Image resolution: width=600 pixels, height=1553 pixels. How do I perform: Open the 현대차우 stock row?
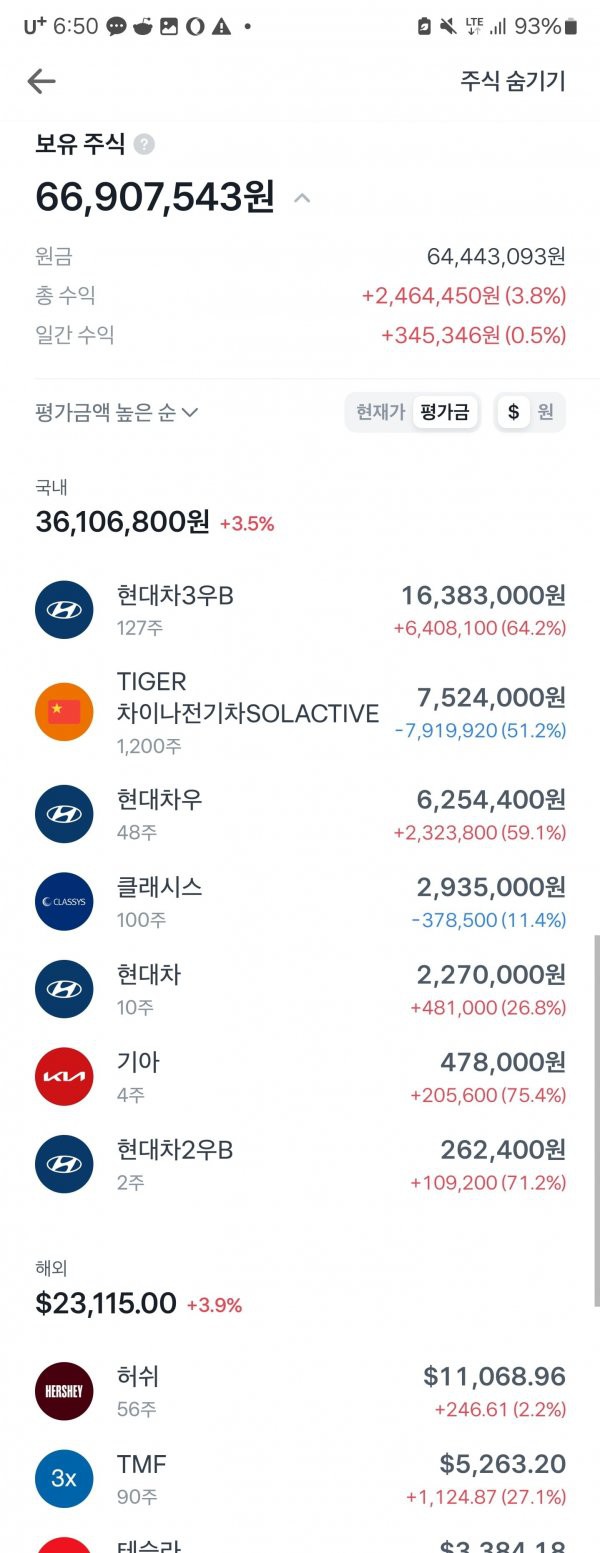click(x=300, y=815)
